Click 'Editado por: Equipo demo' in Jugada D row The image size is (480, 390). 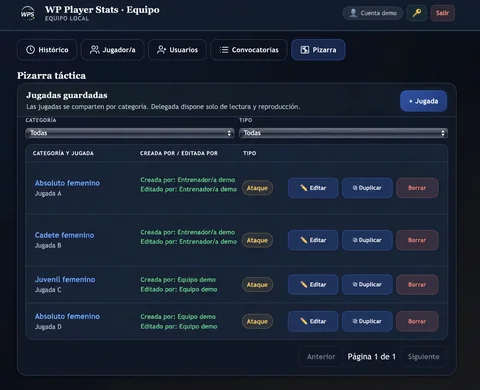(x=179, y=326)
